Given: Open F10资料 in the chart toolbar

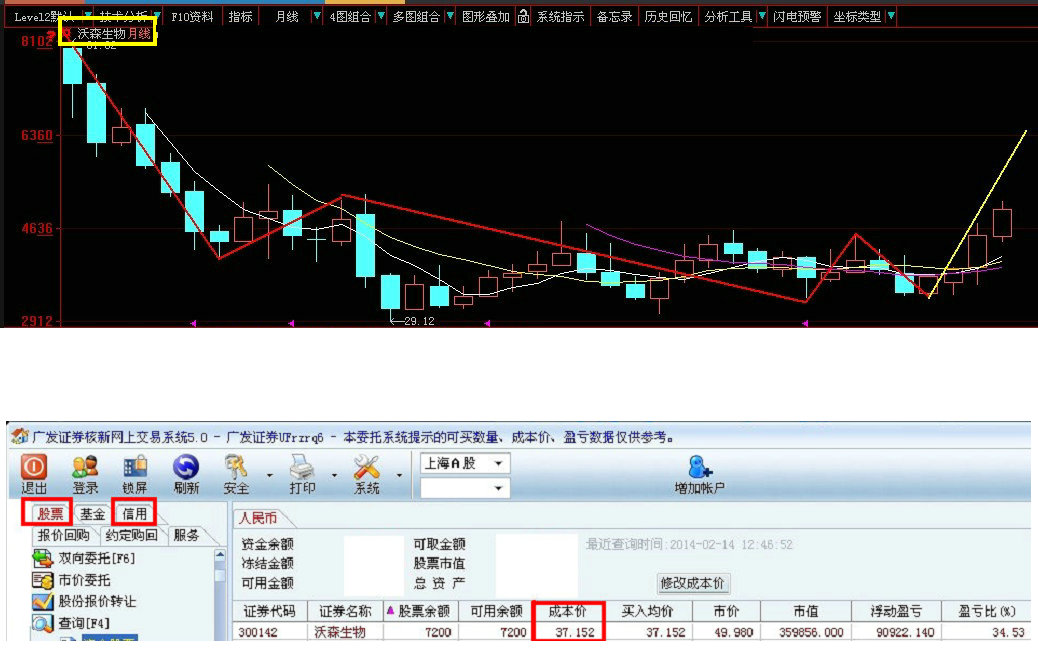Looking at the screenshot, I should pyautogui.click(x=193, y=17).
